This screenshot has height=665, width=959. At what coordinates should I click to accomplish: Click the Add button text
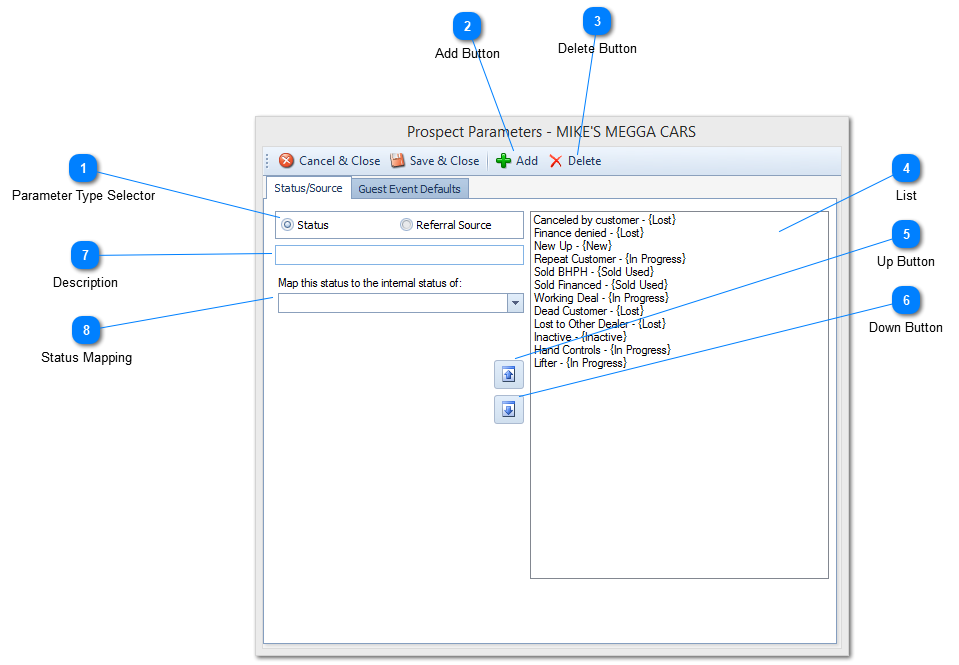point(527,161)
